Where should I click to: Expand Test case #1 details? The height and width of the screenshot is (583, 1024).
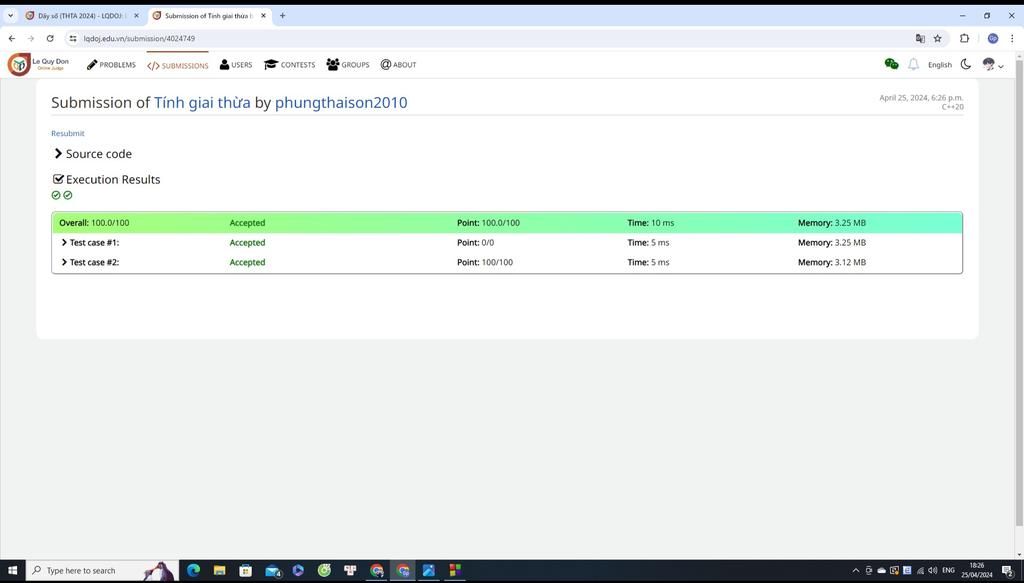coord(89,243)
